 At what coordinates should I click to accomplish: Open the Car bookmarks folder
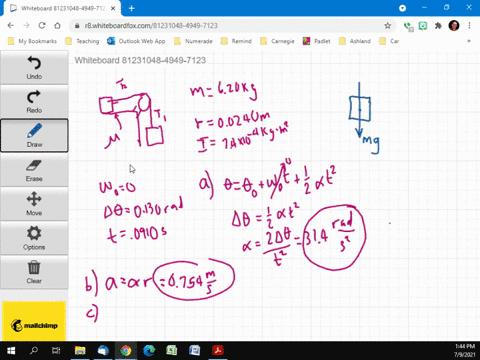click(389, 41)
